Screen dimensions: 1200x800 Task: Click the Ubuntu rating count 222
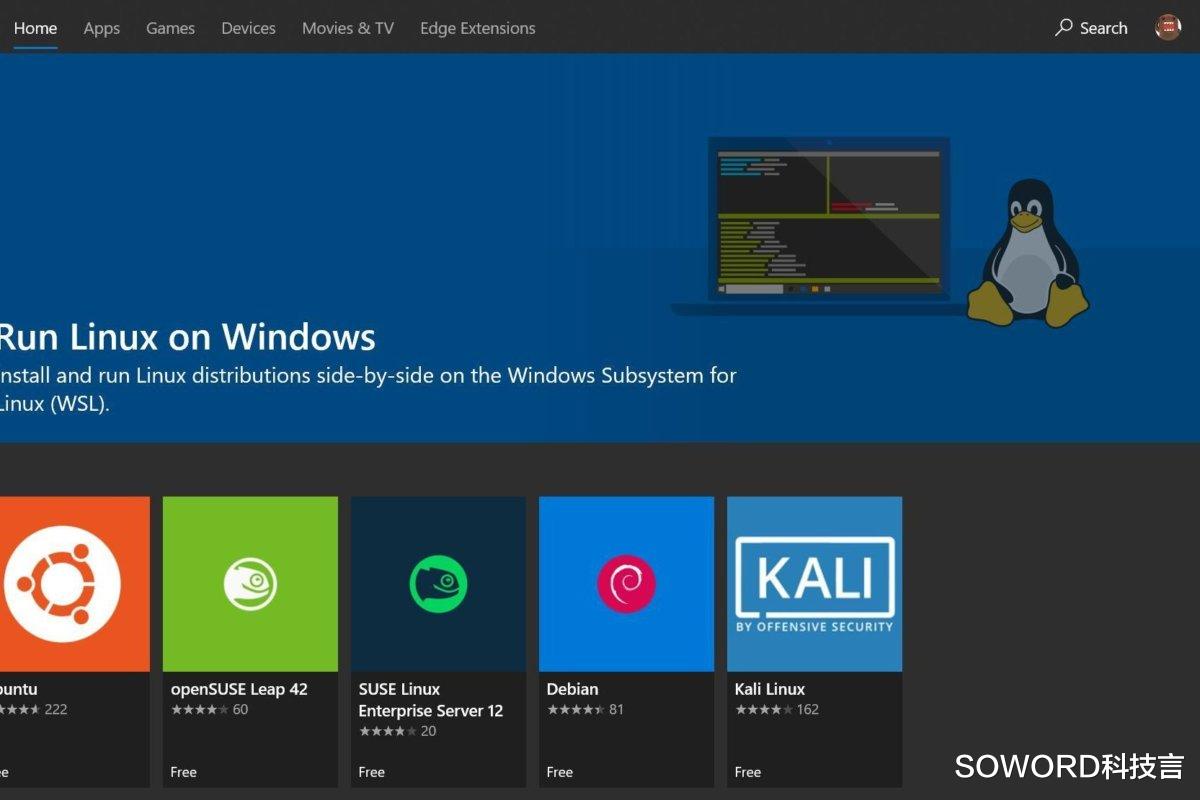pos(56,710)
